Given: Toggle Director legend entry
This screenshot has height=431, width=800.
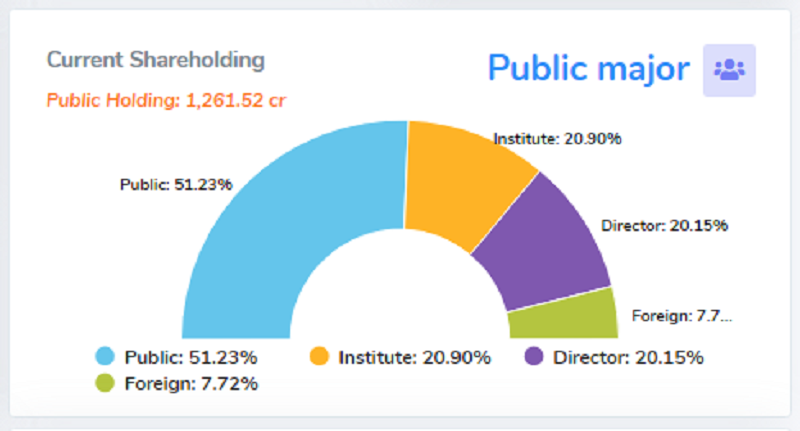Looking at the screenshot, I should [x=614, y=357].
